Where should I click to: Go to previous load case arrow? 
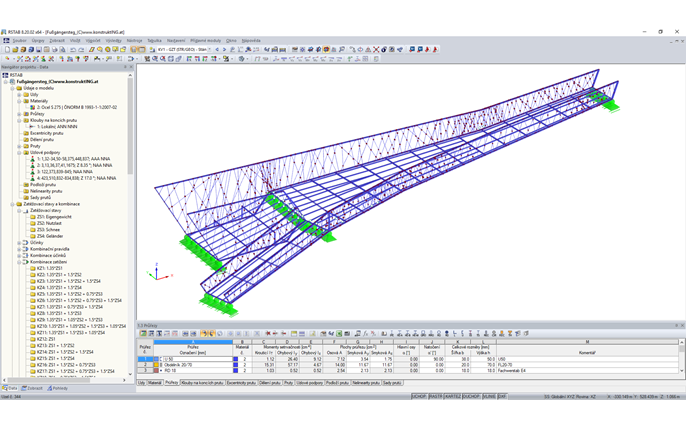click(217, 49)
